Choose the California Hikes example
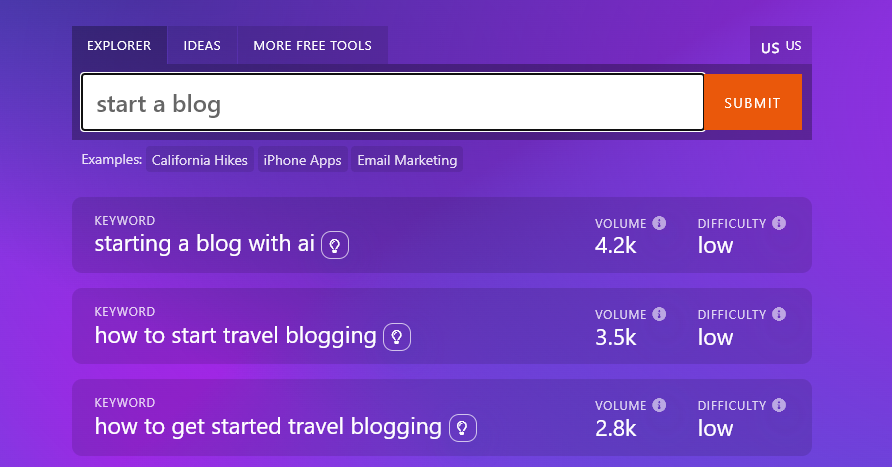Screen dimensions: 892x467 (x=200, y=160)
